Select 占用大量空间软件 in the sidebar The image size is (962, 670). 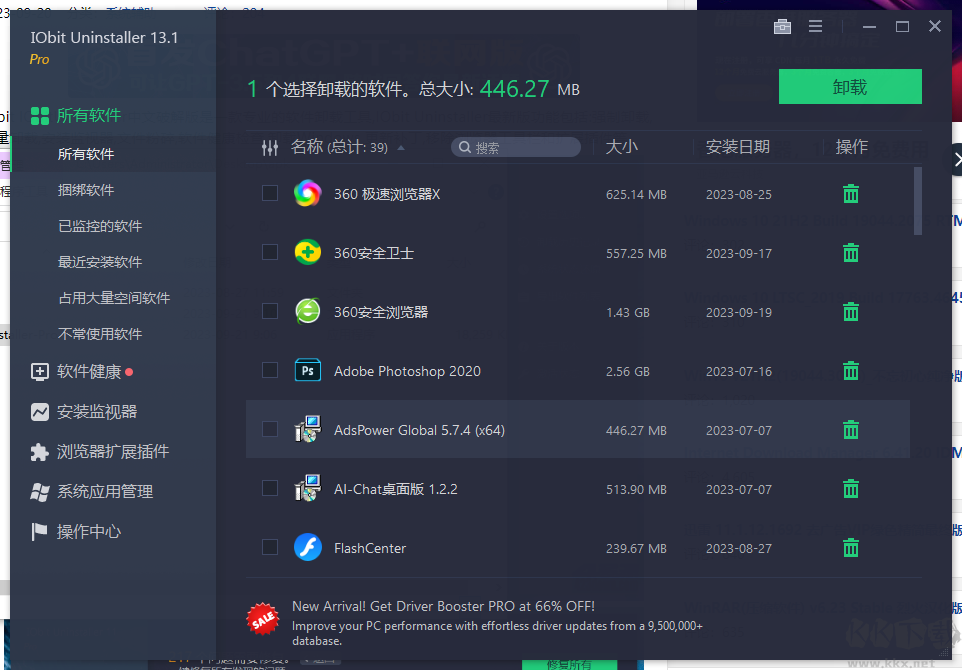pos(114,298)
